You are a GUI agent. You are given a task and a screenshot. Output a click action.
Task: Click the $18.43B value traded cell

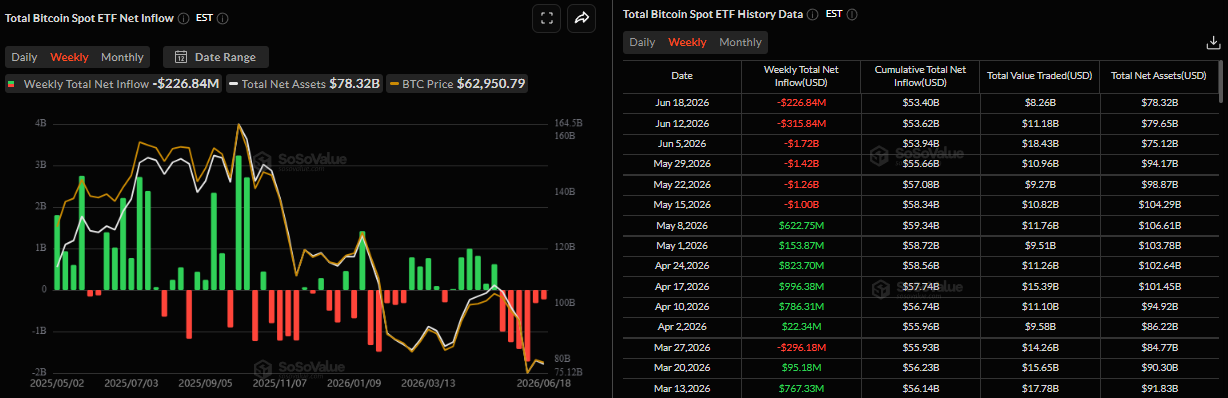tap(1039, 144)
